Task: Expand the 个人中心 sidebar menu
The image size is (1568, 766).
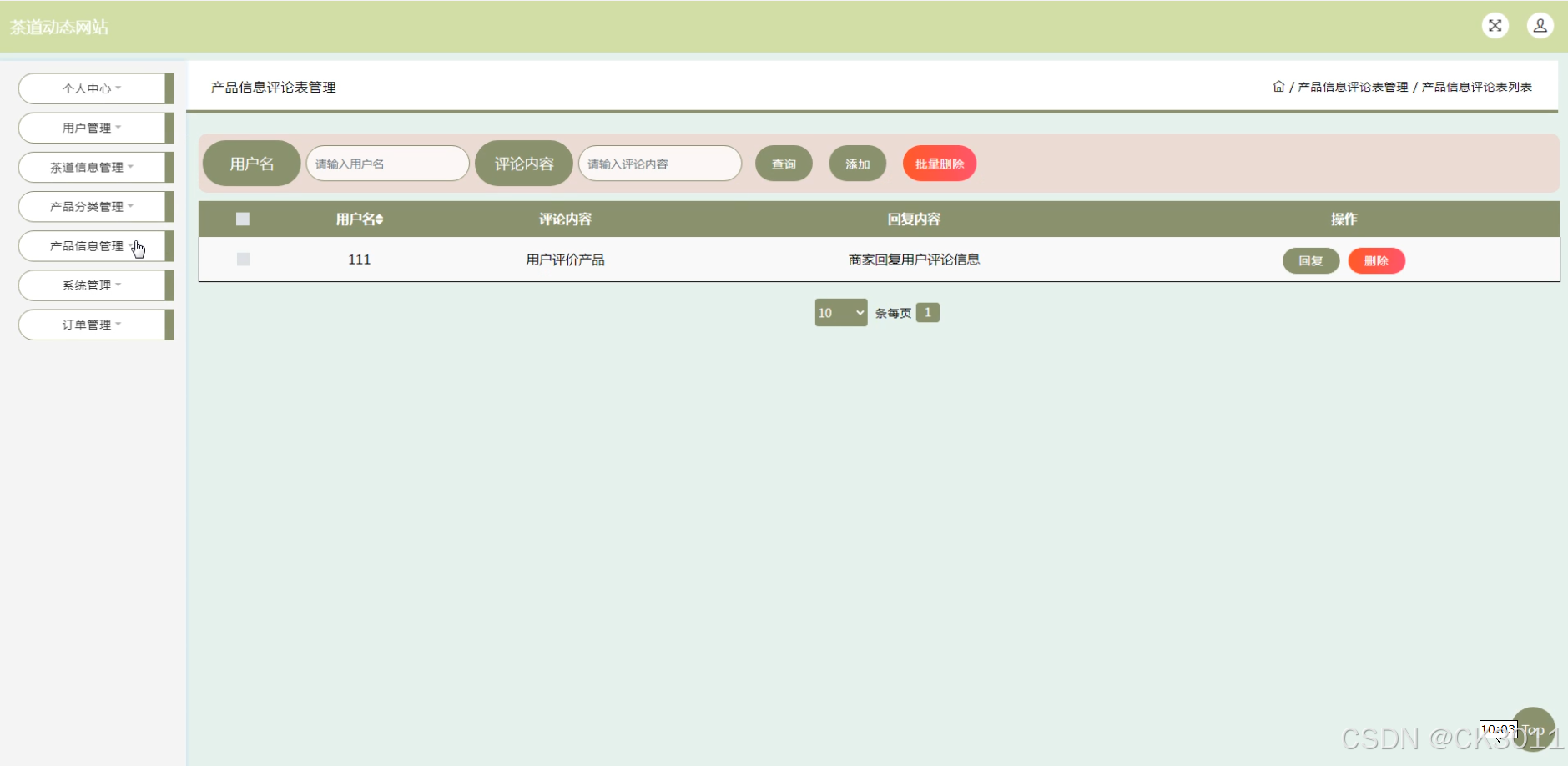Action: click(92, 88)
